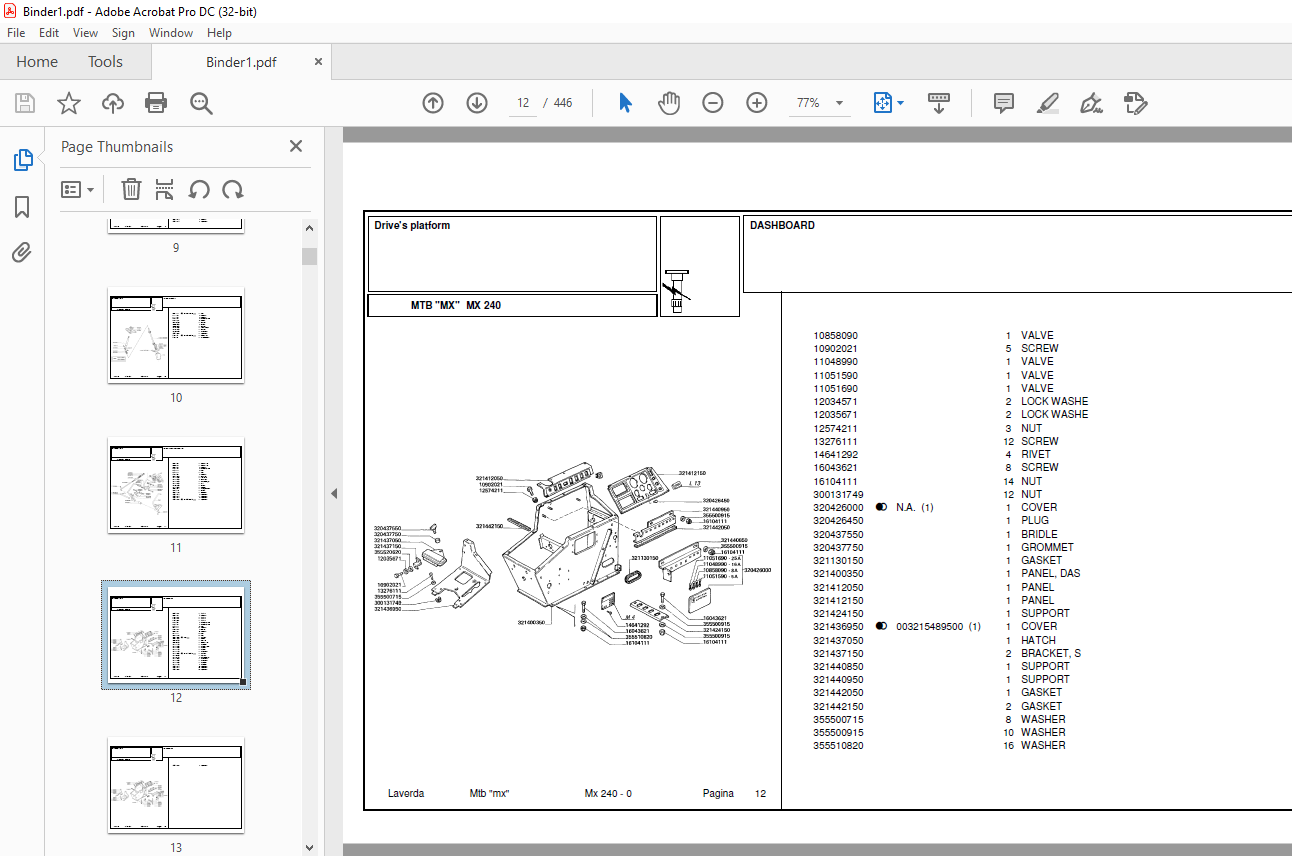Open the Sign menu
Image resolution: width=1292 pixels, height=856 pixels.
pos(123,33)
